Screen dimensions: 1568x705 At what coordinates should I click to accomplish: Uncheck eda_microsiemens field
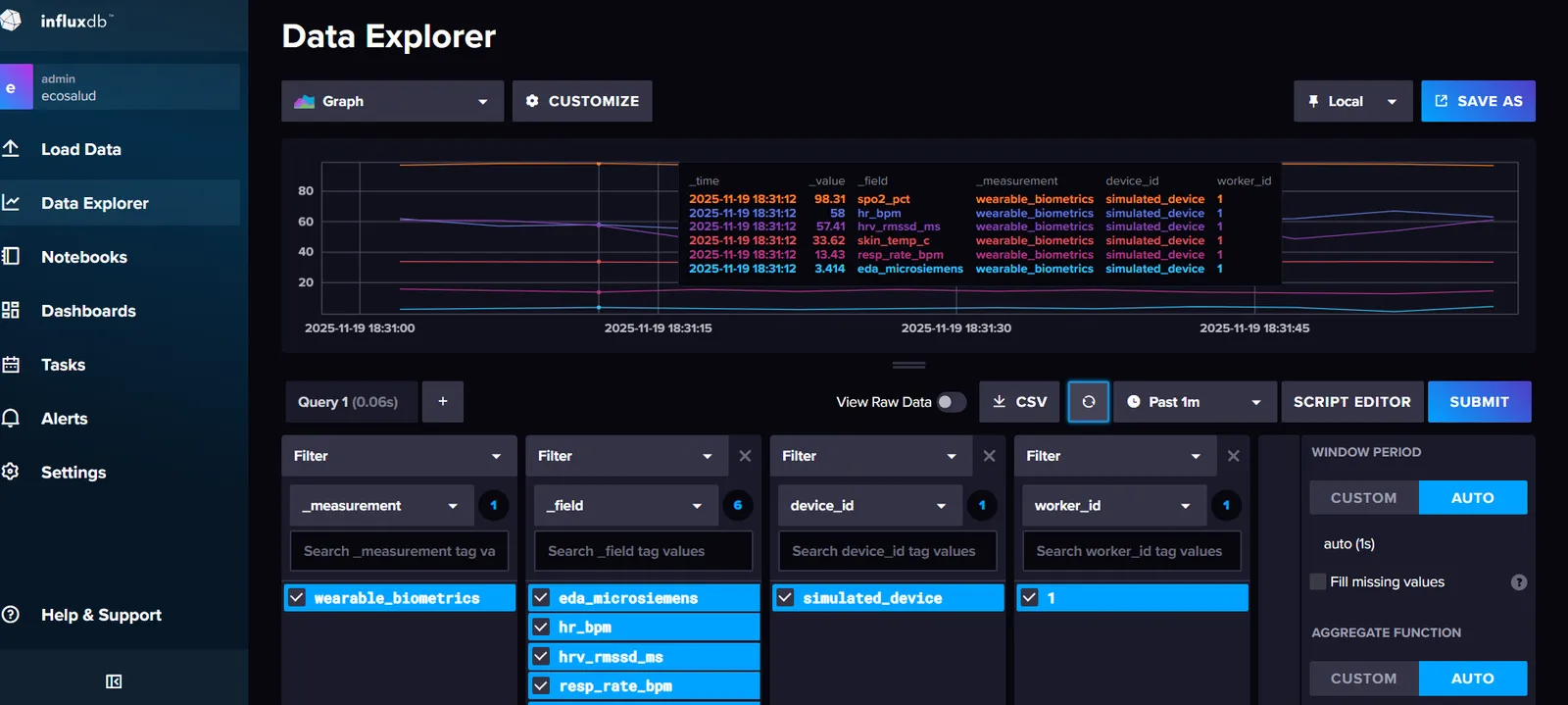coord(541,597)
